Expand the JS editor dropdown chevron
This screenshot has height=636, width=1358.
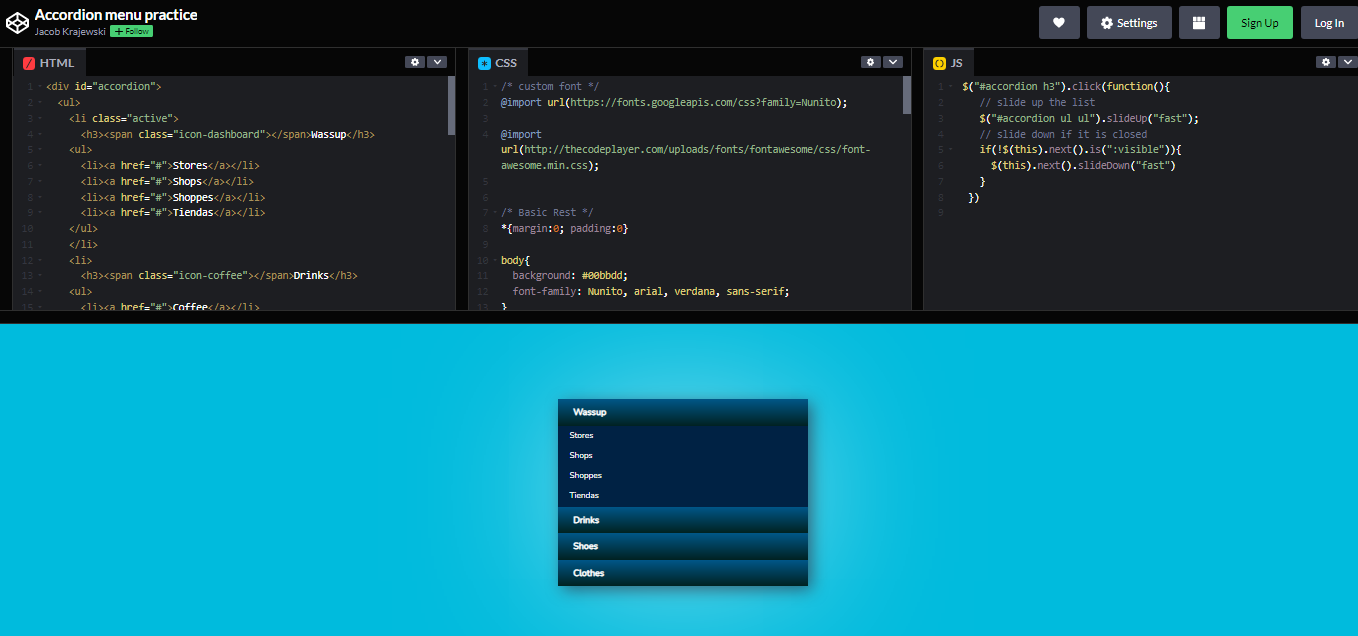pos(1347,62)
